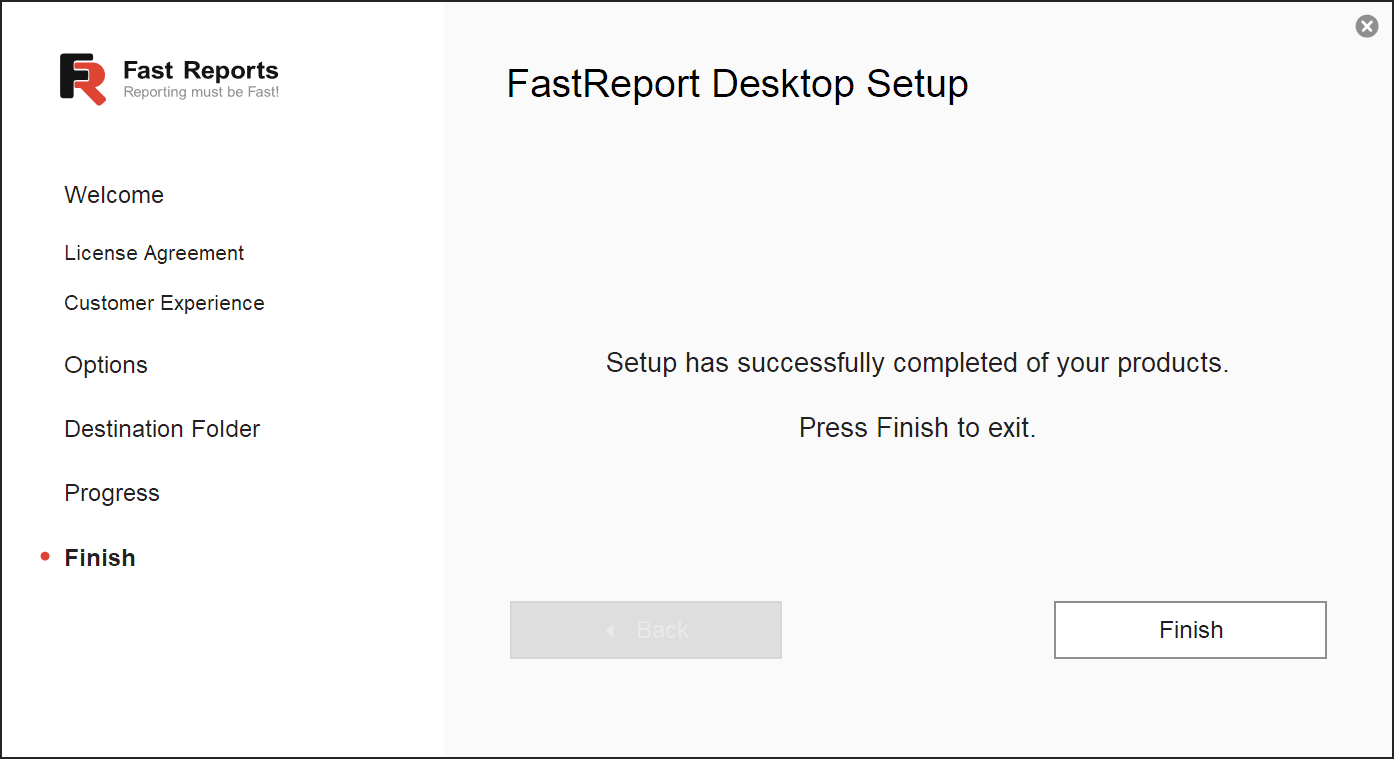Click the red bullet beside the Finish step
The height and width of the screenshot is (759, 1394).
pyautogui.click(x=45, y=557)
